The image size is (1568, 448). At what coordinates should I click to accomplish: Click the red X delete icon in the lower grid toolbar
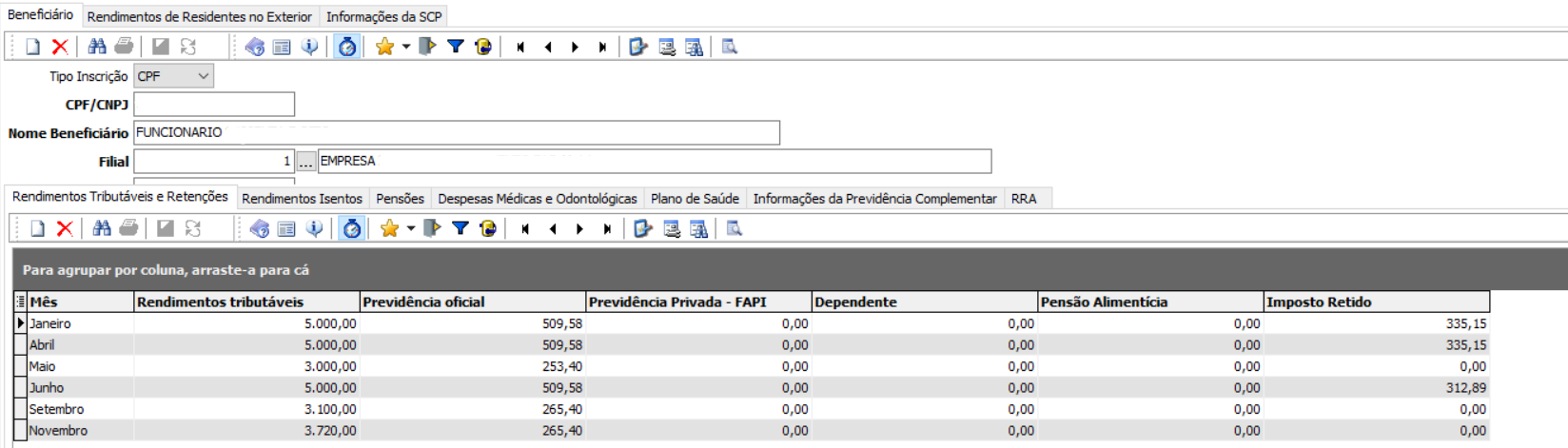pyautogui.click(x=65, y=228)
